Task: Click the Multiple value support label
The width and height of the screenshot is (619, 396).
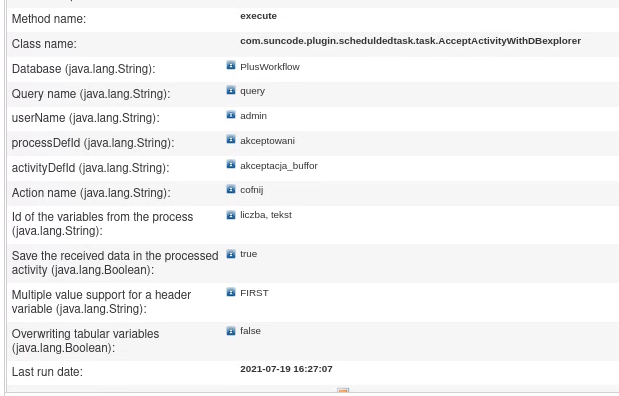Action: coord(101,302)
